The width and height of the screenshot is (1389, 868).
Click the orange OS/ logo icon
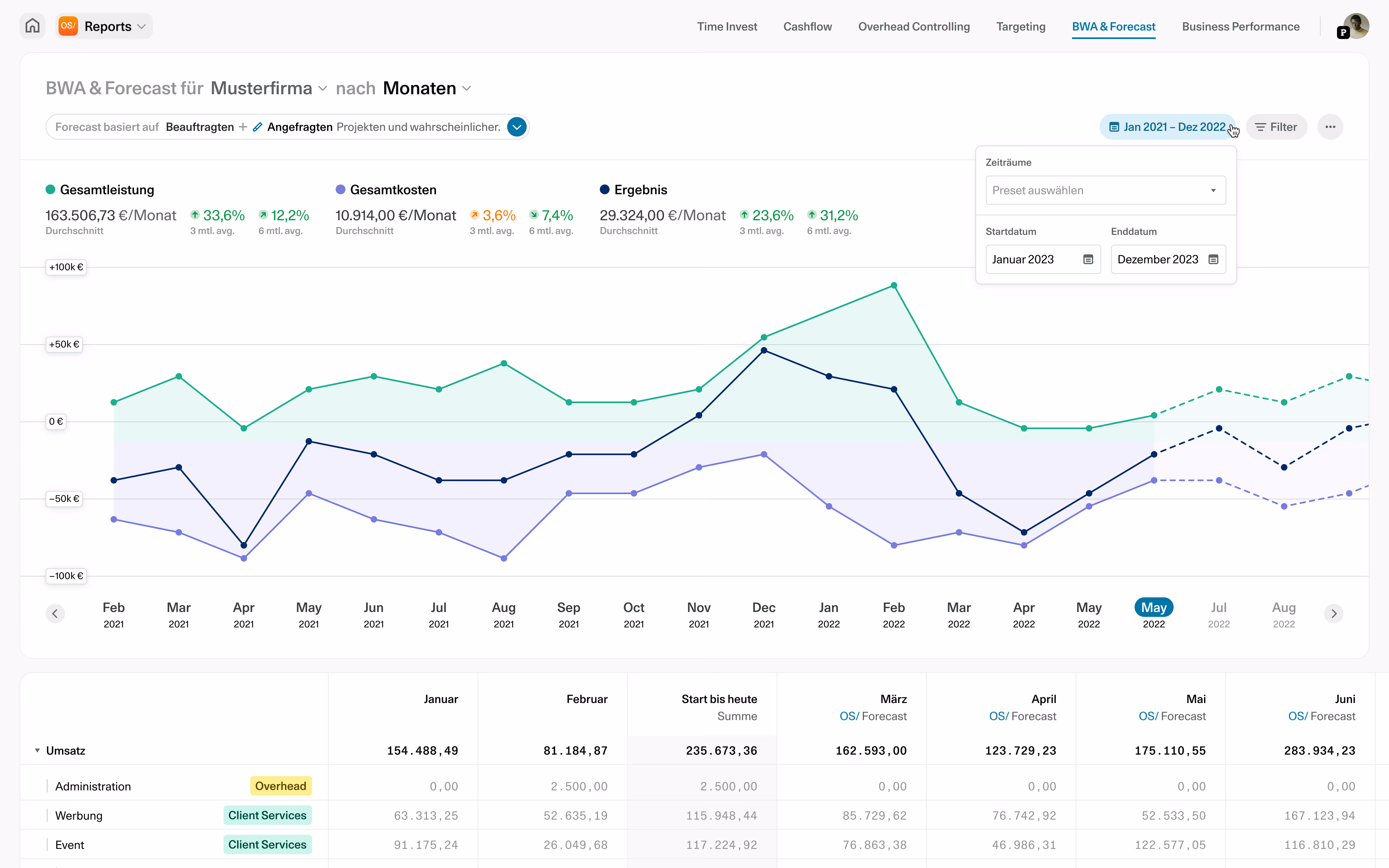coord(68,26)
